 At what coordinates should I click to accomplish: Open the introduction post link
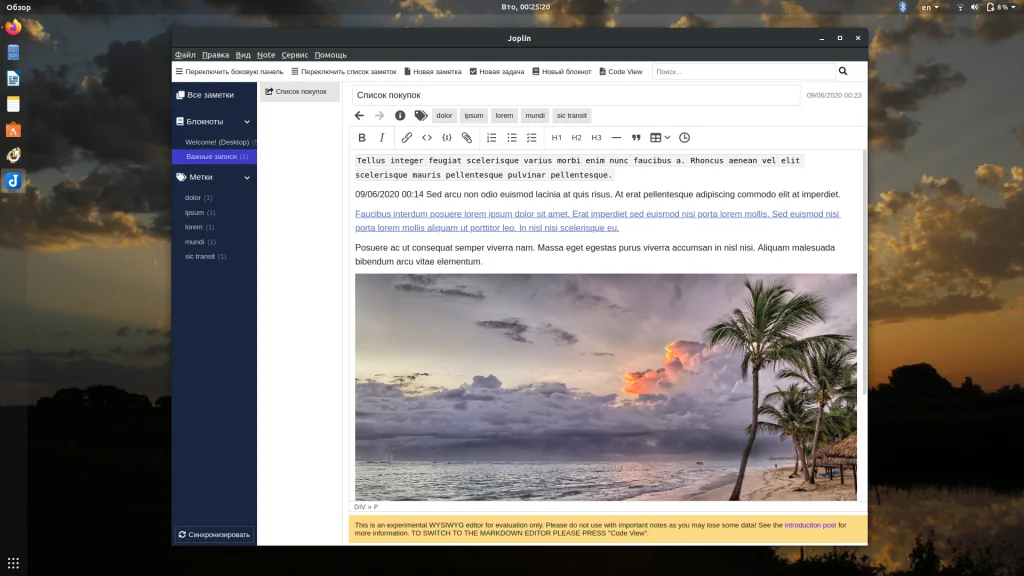[810, 525]
